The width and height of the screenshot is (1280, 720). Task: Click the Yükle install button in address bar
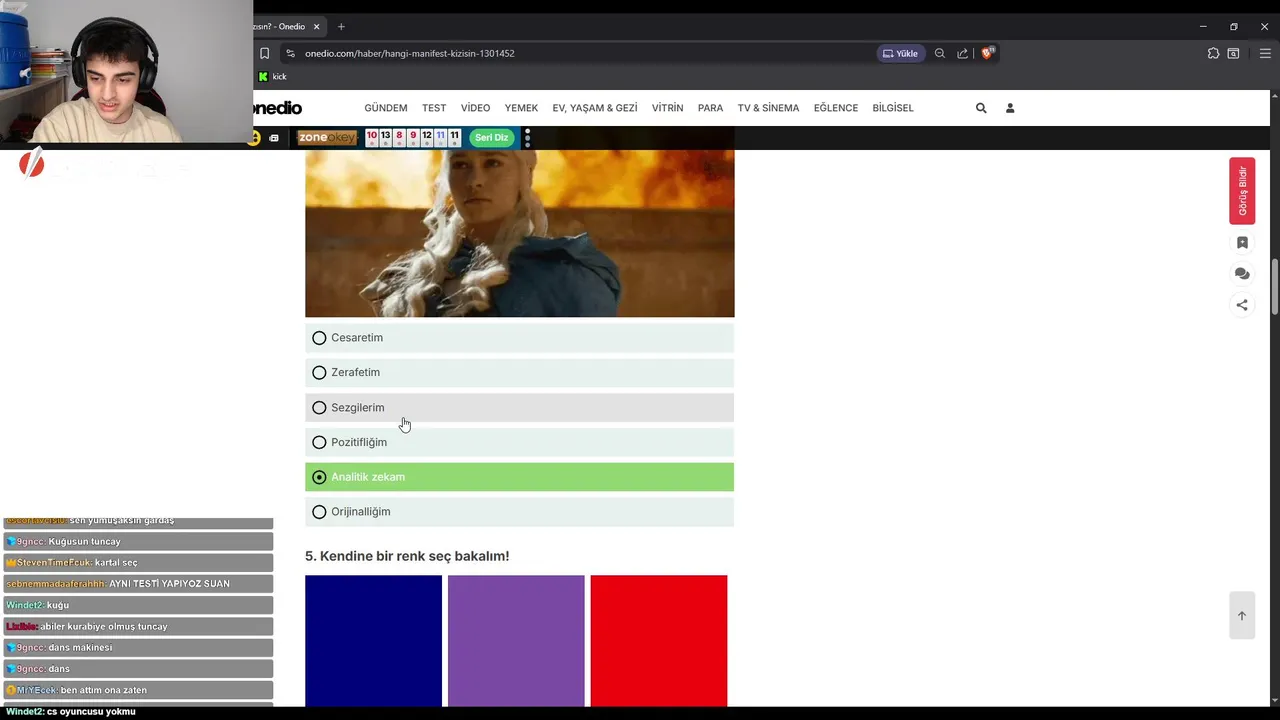[900, 53]
